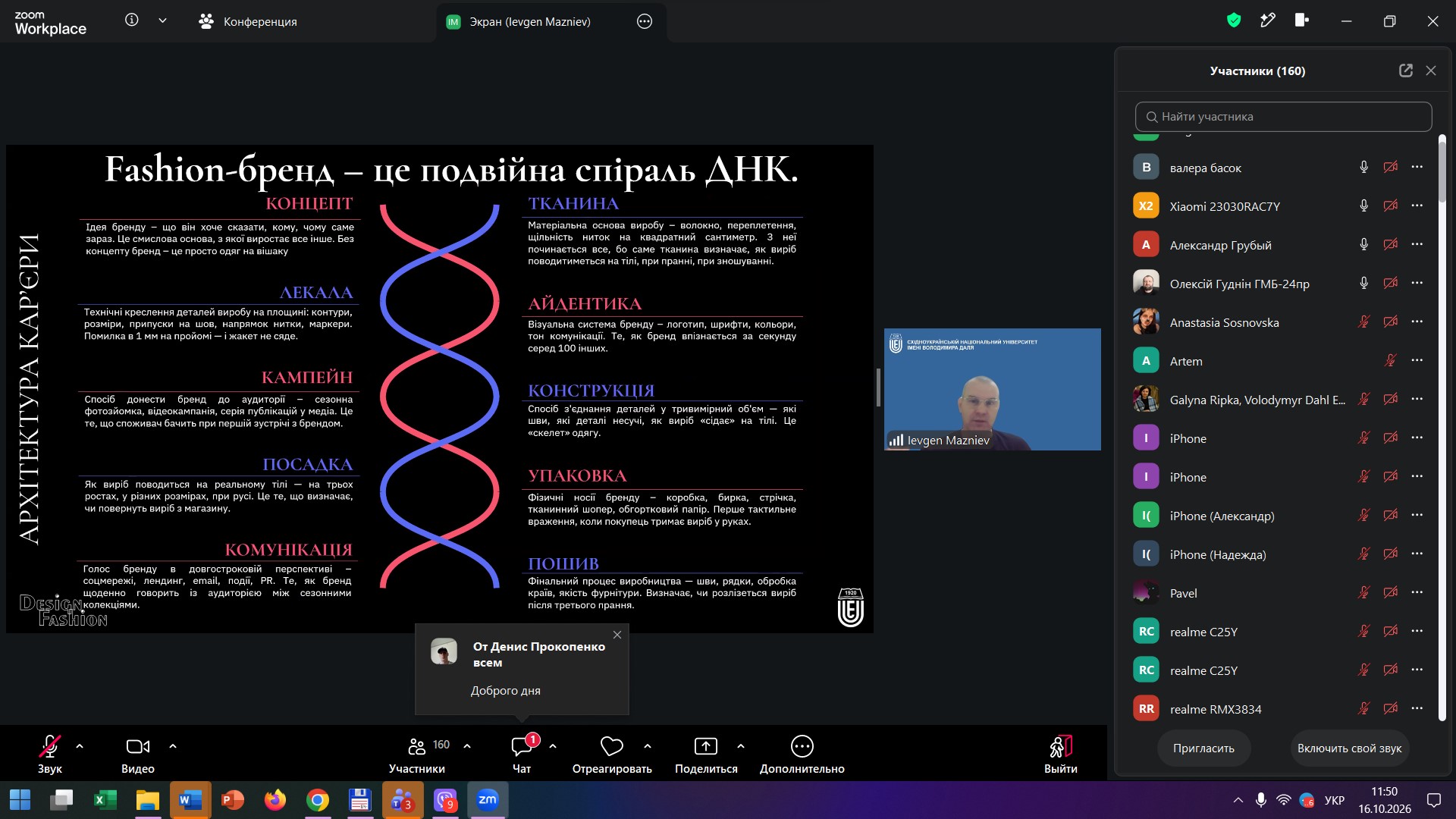Viewport: 1456px width, 819px height.
Task: Switch to the Конференция tab
Action: click(x=248, y=21)
